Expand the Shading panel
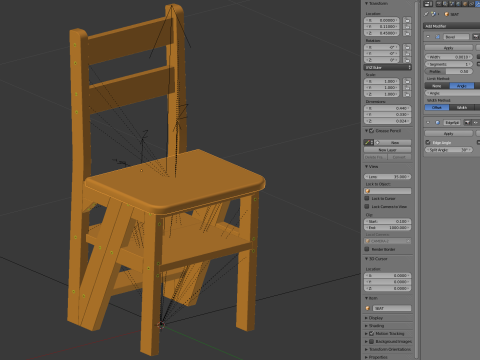Screen dimensions: 480x360 click(x=366, y=326)
